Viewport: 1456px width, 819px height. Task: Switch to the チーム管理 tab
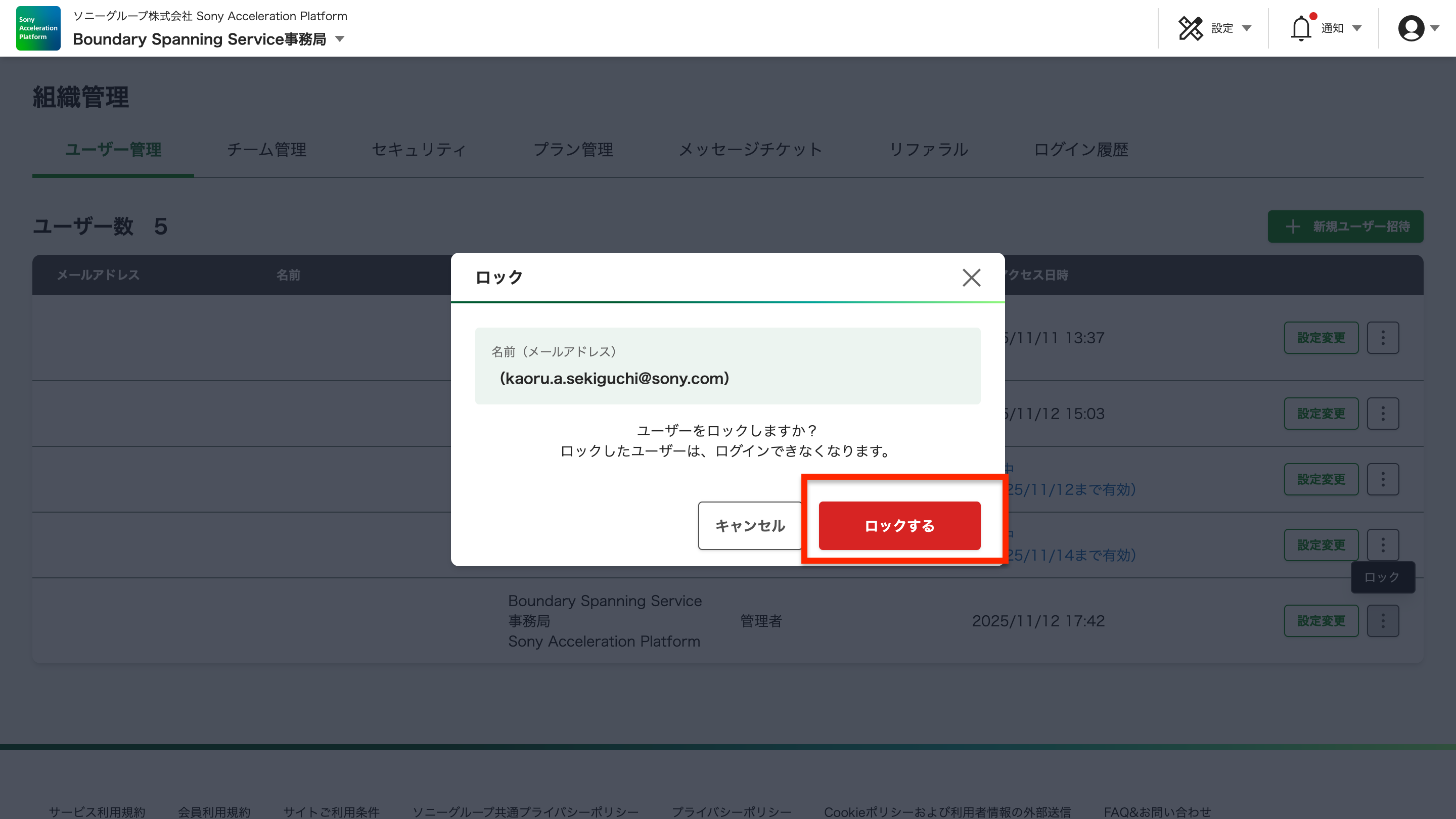[x=266, y=150]
